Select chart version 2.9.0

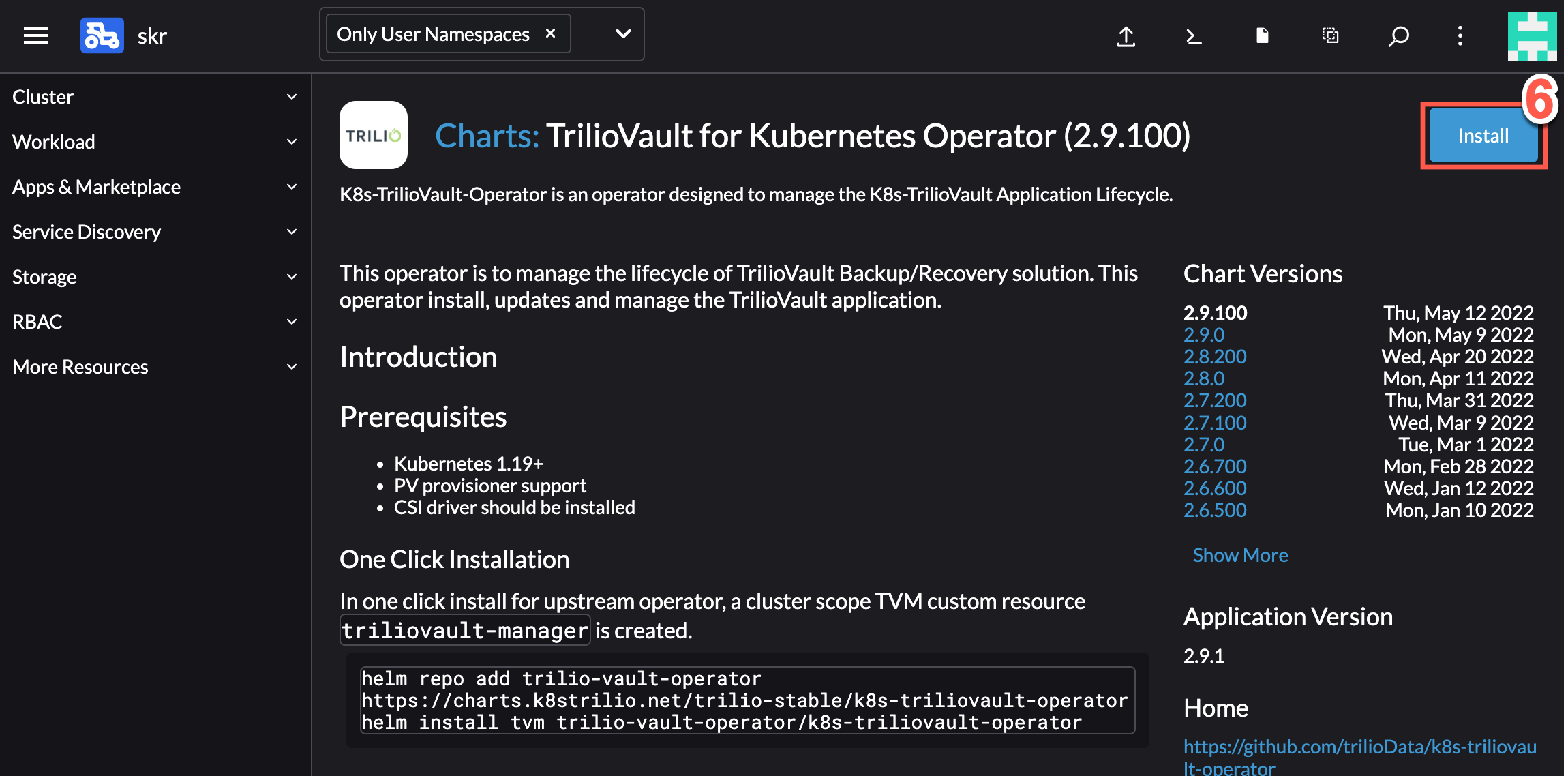(1204, 335)
